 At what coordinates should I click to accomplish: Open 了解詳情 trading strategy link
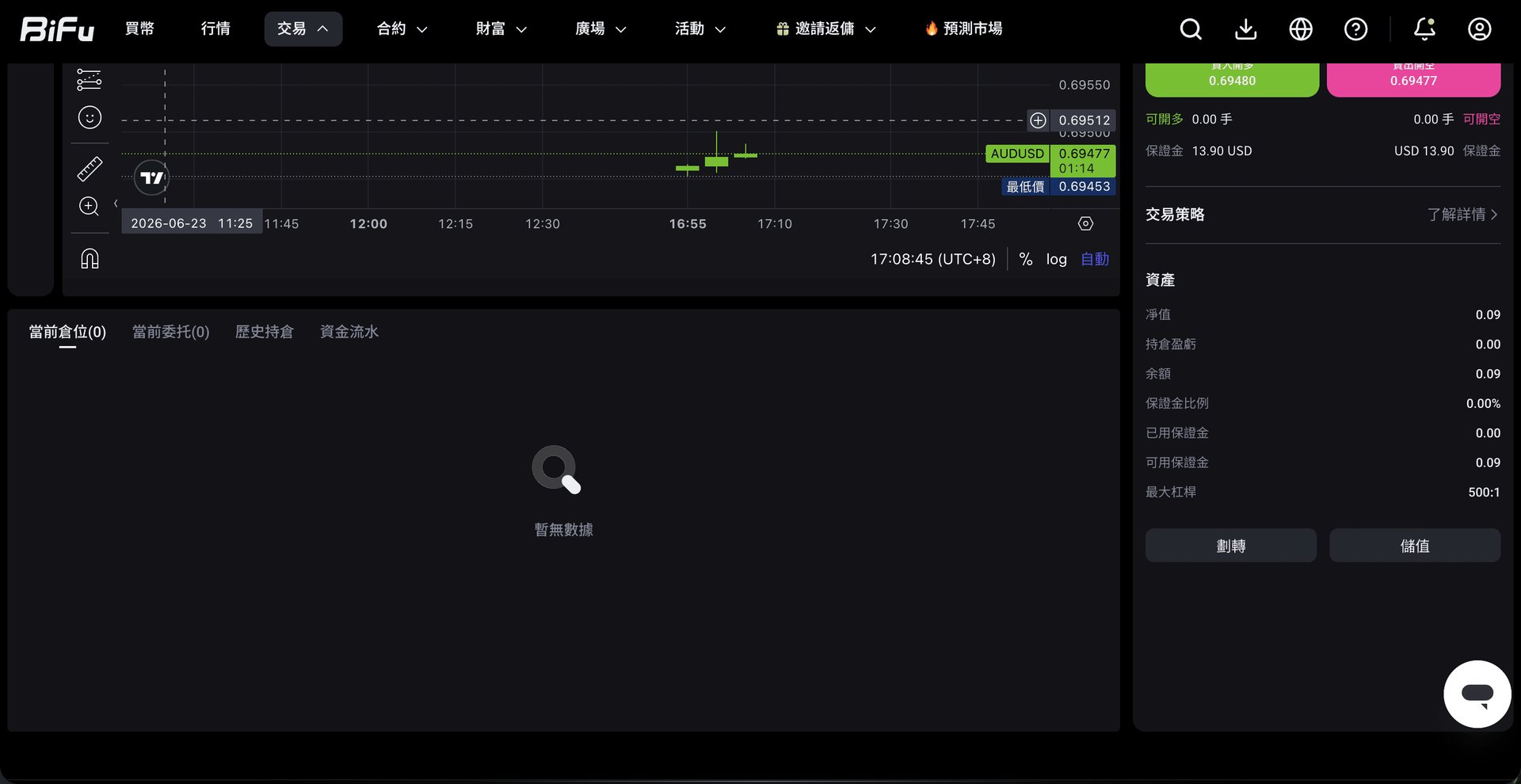point(1462,215)
